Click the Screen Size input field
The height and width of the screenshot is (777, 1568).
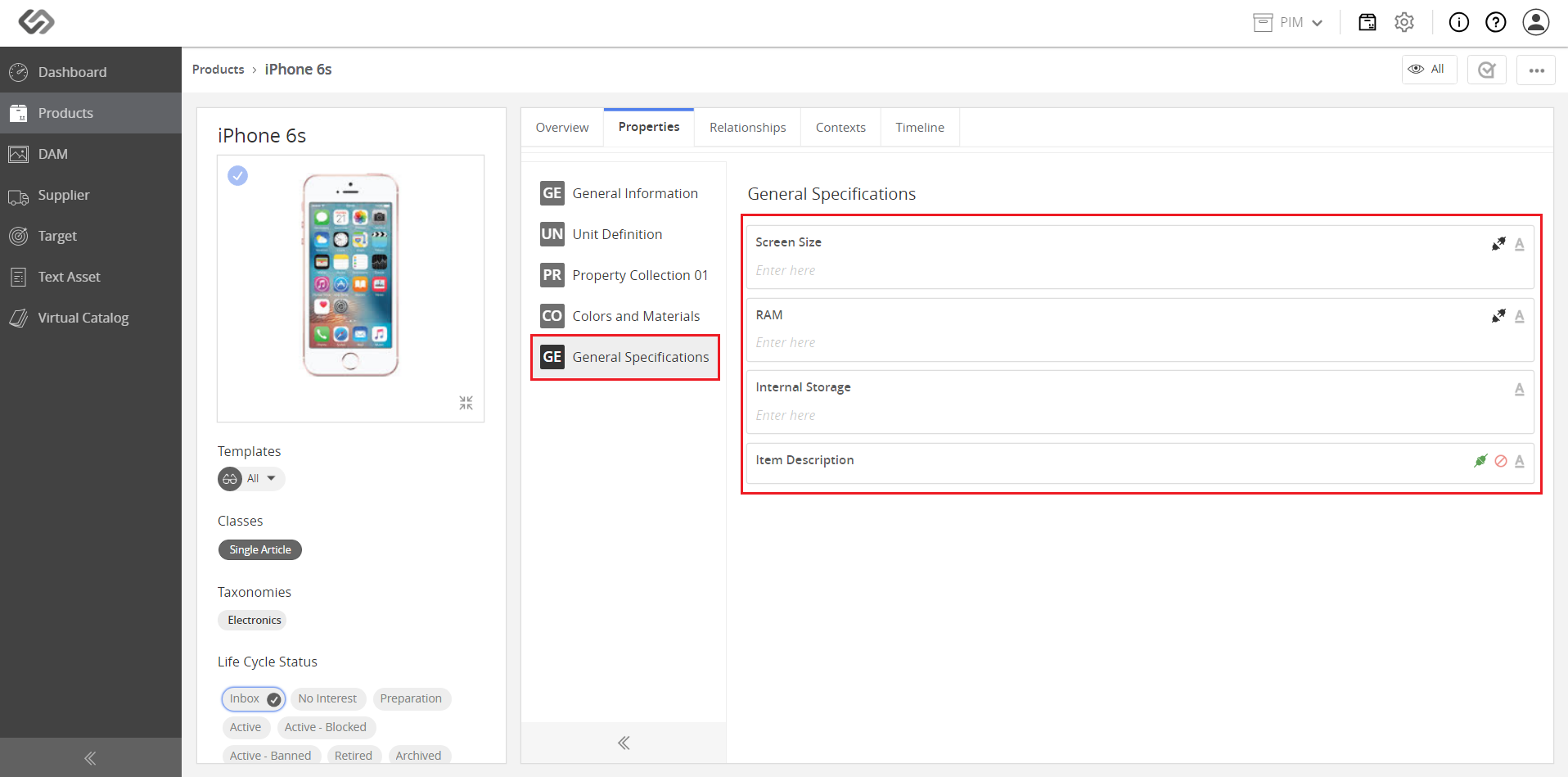[x=1140, y=271]
